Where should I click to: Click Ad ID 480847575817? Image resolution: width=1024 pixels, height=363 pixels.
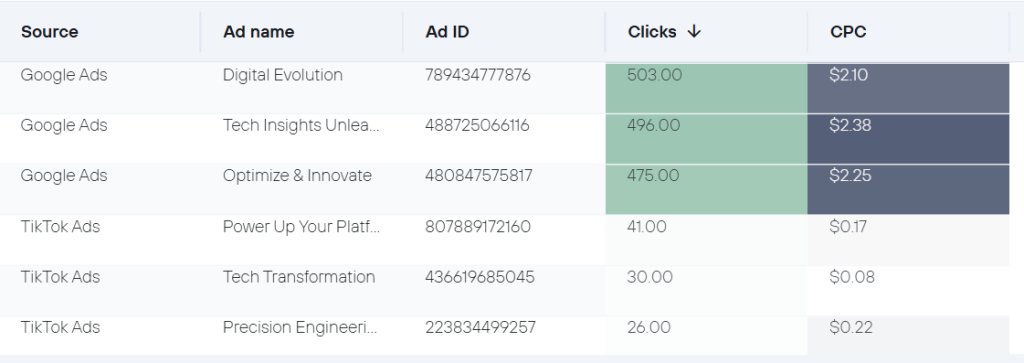tap(479, 176)
